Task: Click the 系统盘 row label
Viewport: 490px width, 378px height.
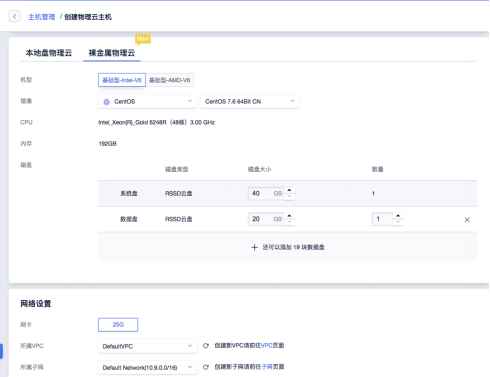Action: point(129,193)
